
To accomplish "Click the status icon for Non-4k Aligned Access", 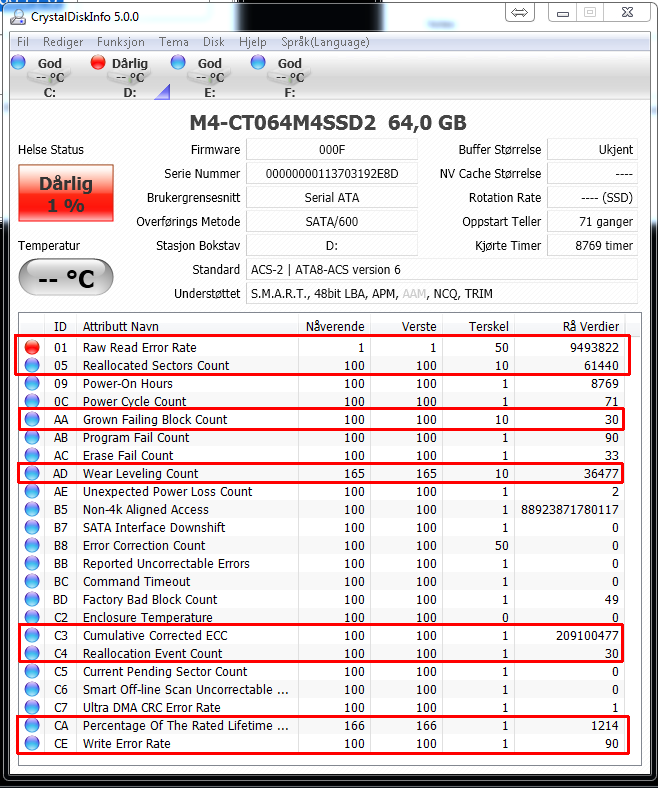I will [x=32, y=510].
